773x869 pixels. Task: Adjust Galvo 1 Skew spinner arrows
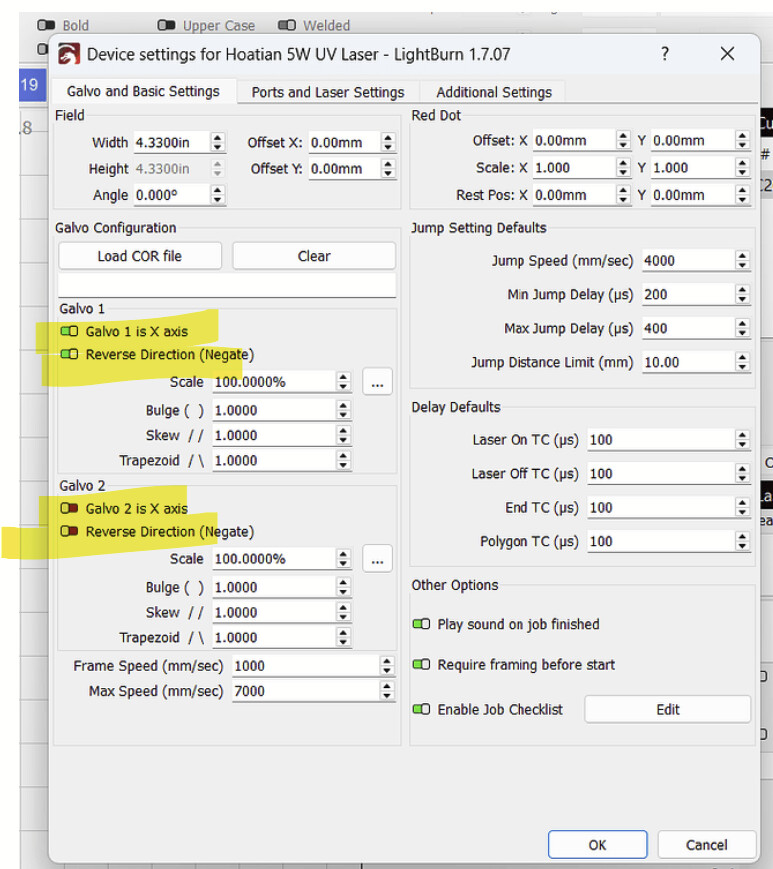tap(344, 435)
